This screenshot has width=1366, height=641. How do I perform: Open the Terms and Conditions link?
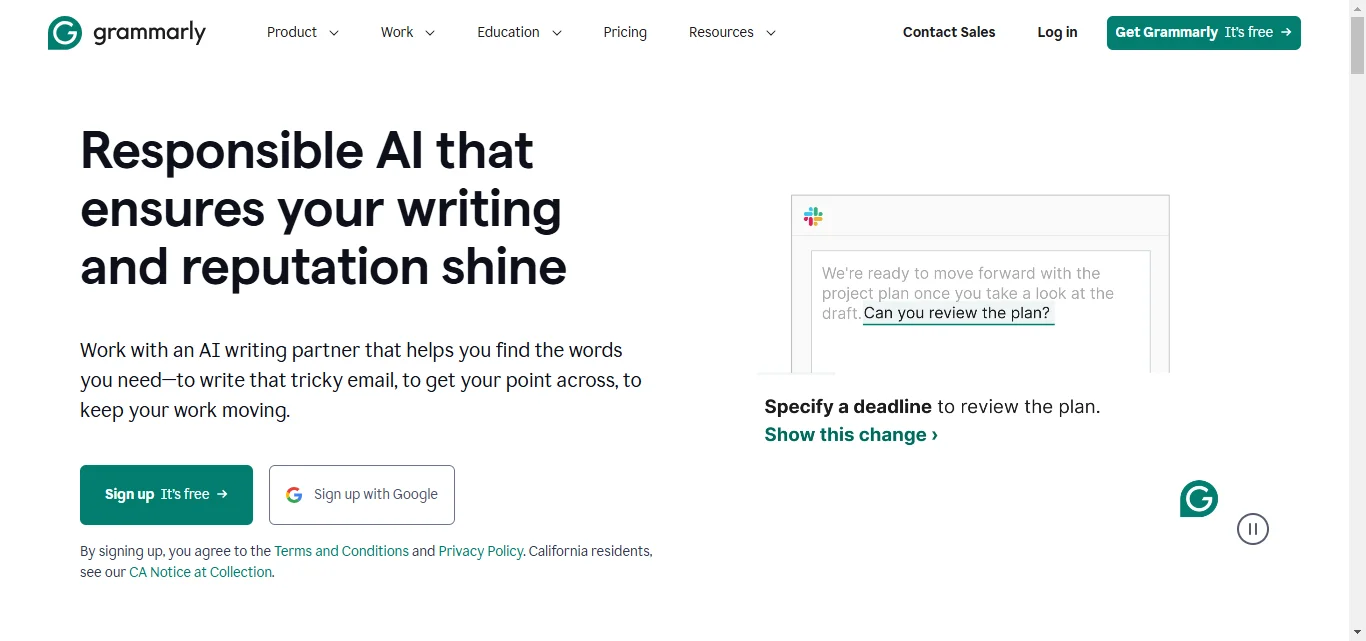(x=341, y=550)
